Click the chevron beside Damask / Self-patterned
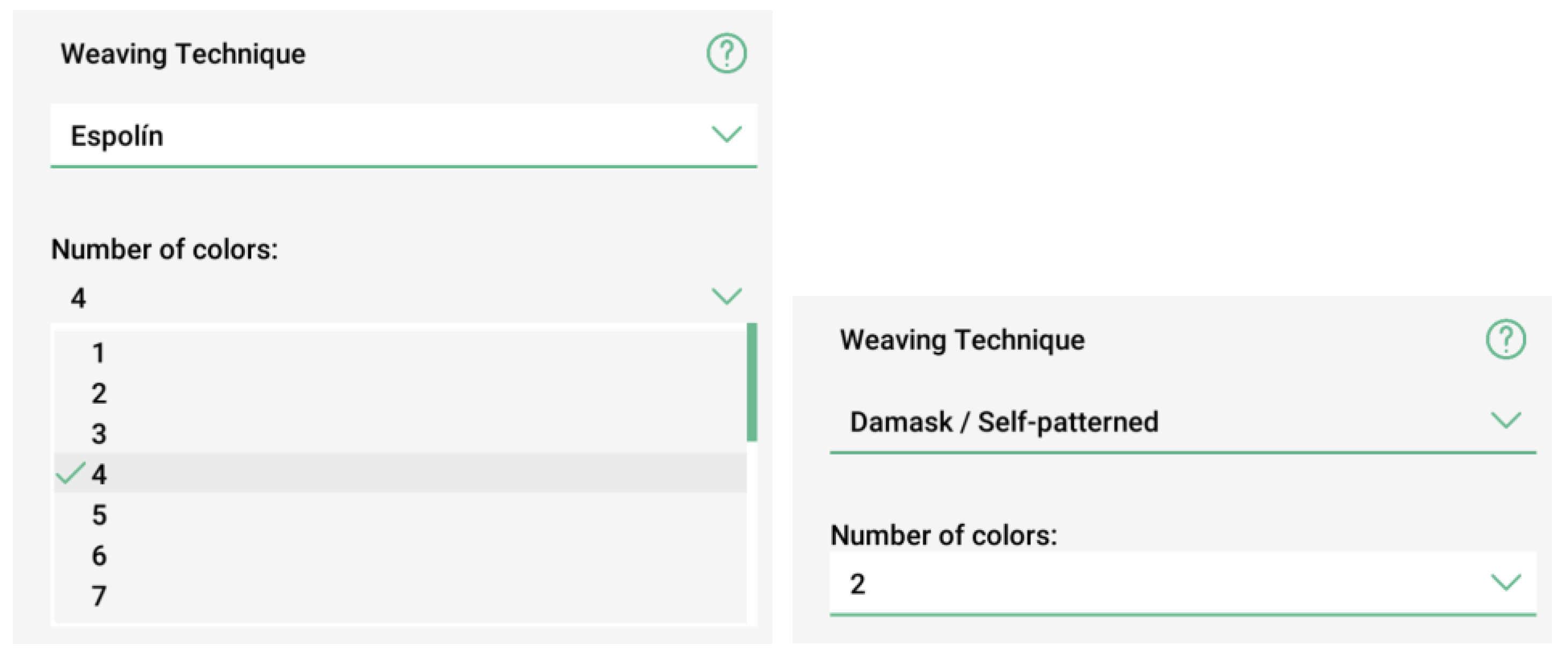Viewport: 1568px width, 660px height. (x=1505, y=420)
